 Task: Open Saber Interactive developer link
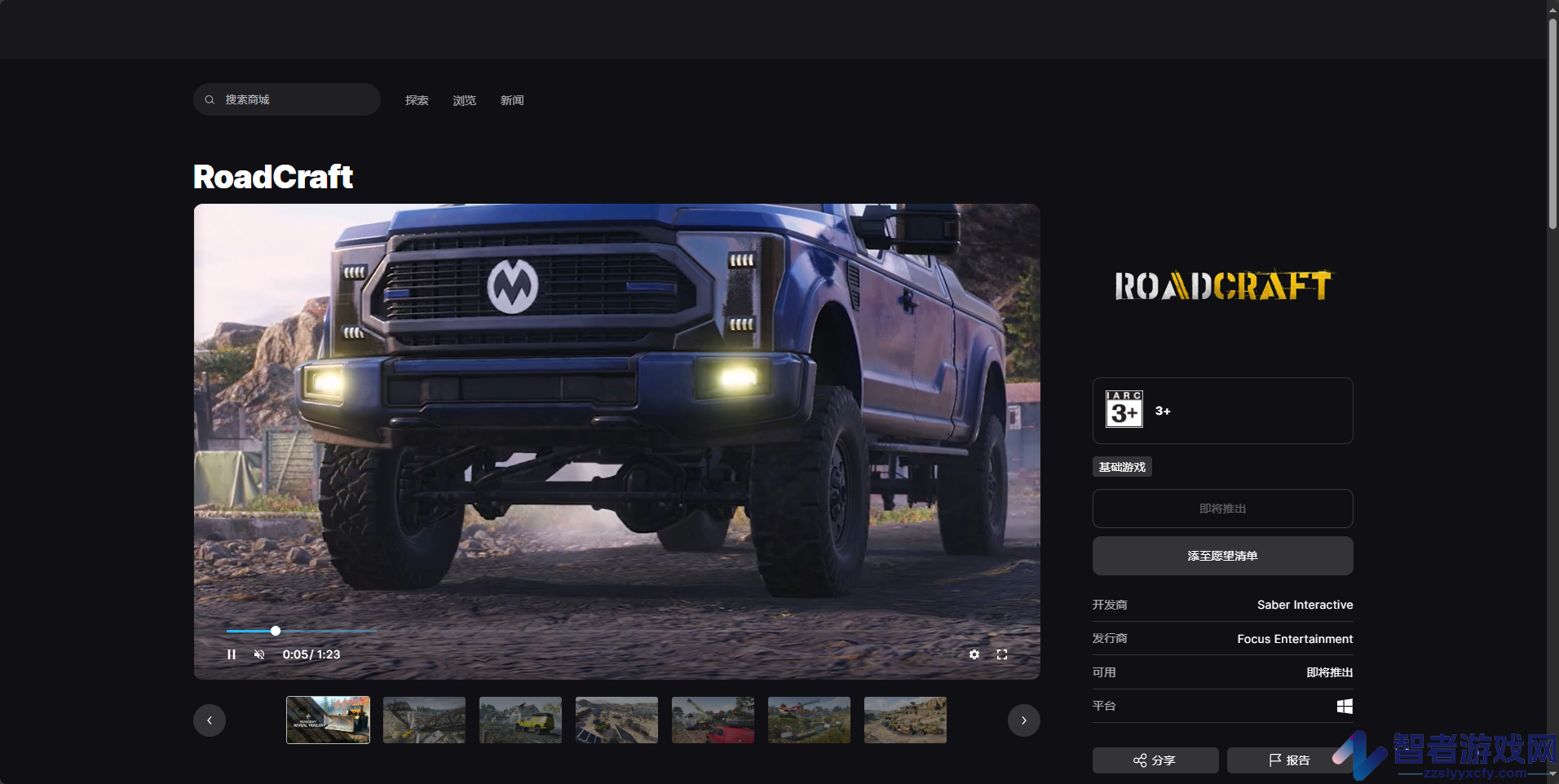tap(1305, 605)
